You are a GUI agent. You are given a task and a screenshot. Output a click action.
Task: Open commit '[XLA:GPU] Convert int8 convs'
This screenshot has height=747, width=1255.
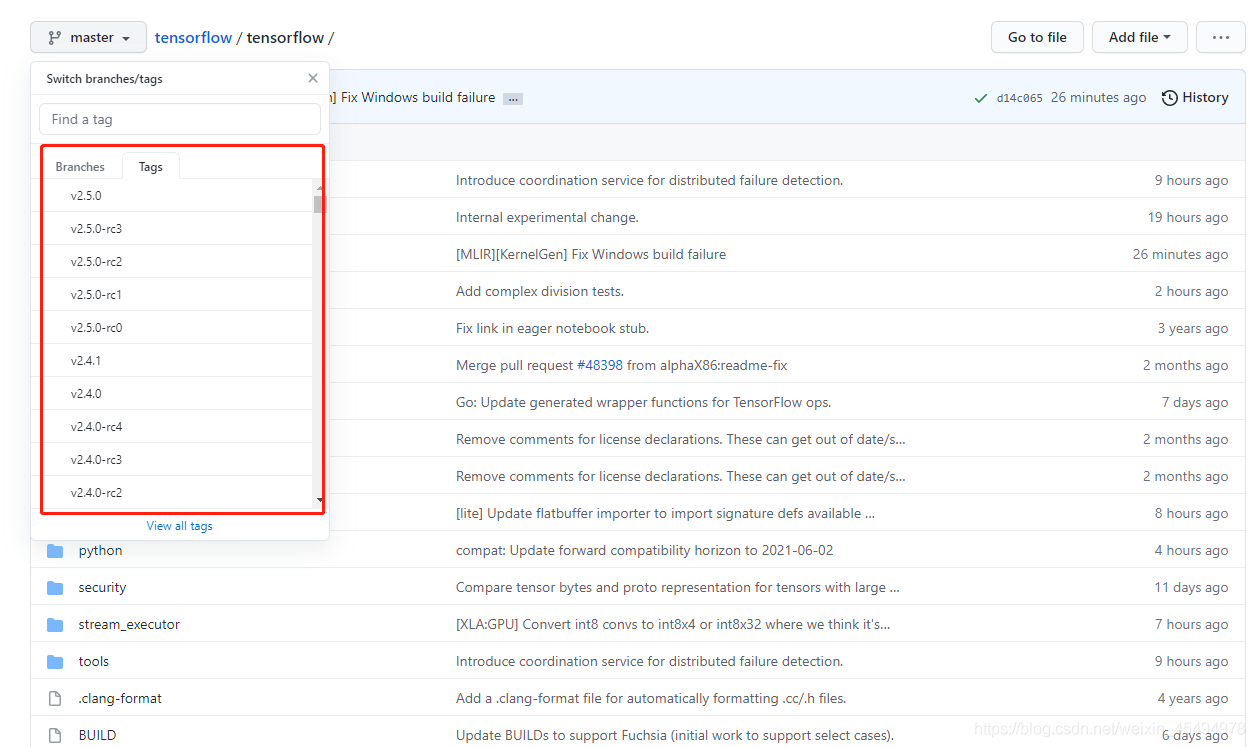(x=673, y=624)
